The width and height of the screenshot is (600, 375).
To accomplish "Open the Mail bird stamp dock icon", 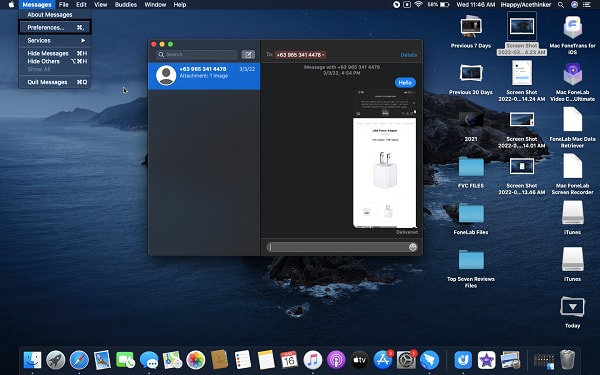I will click(102, 360).
